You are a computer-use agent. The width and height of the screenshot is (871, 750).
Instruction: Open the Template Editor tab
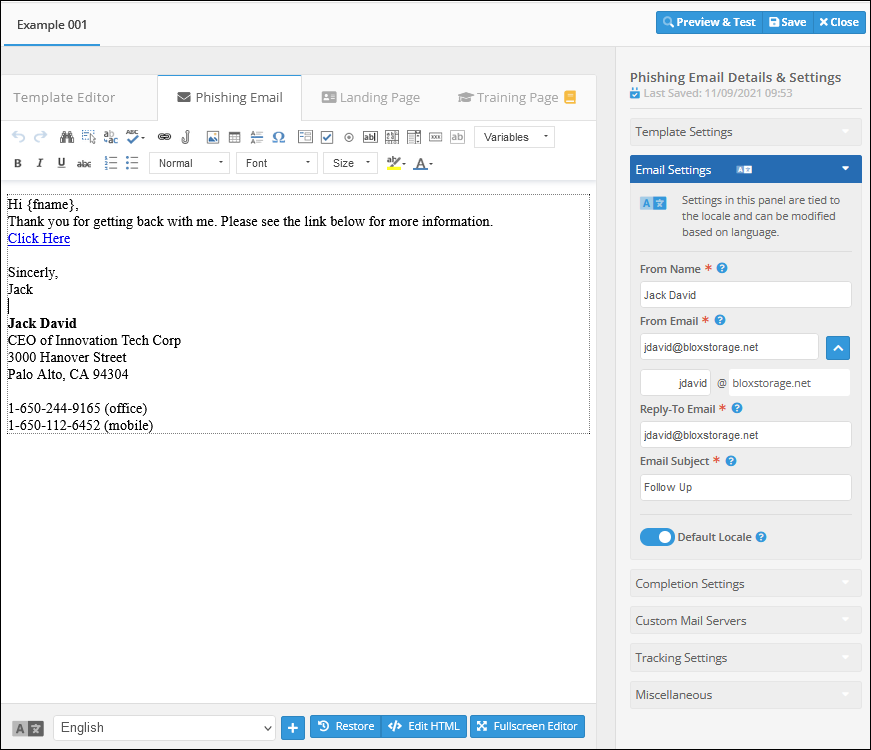pos(64,98)
